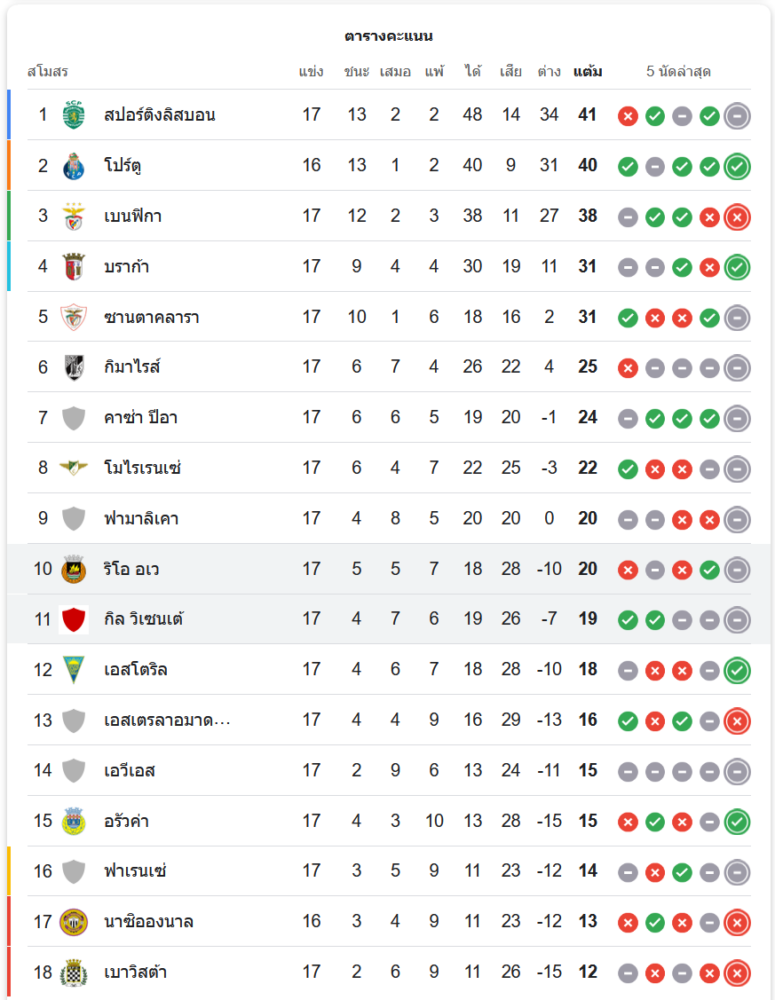Click the red Gil Vicente crest
775x1000 pixels.
pyautogui.click(x=74, y=619)
